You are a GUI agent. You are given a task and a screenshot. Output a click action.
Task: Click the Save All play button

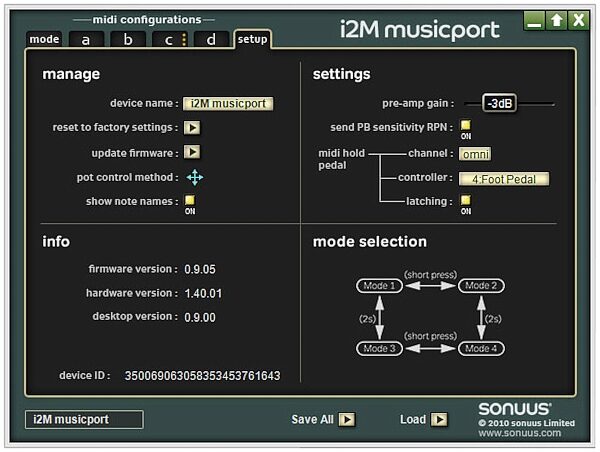point(347,419)
